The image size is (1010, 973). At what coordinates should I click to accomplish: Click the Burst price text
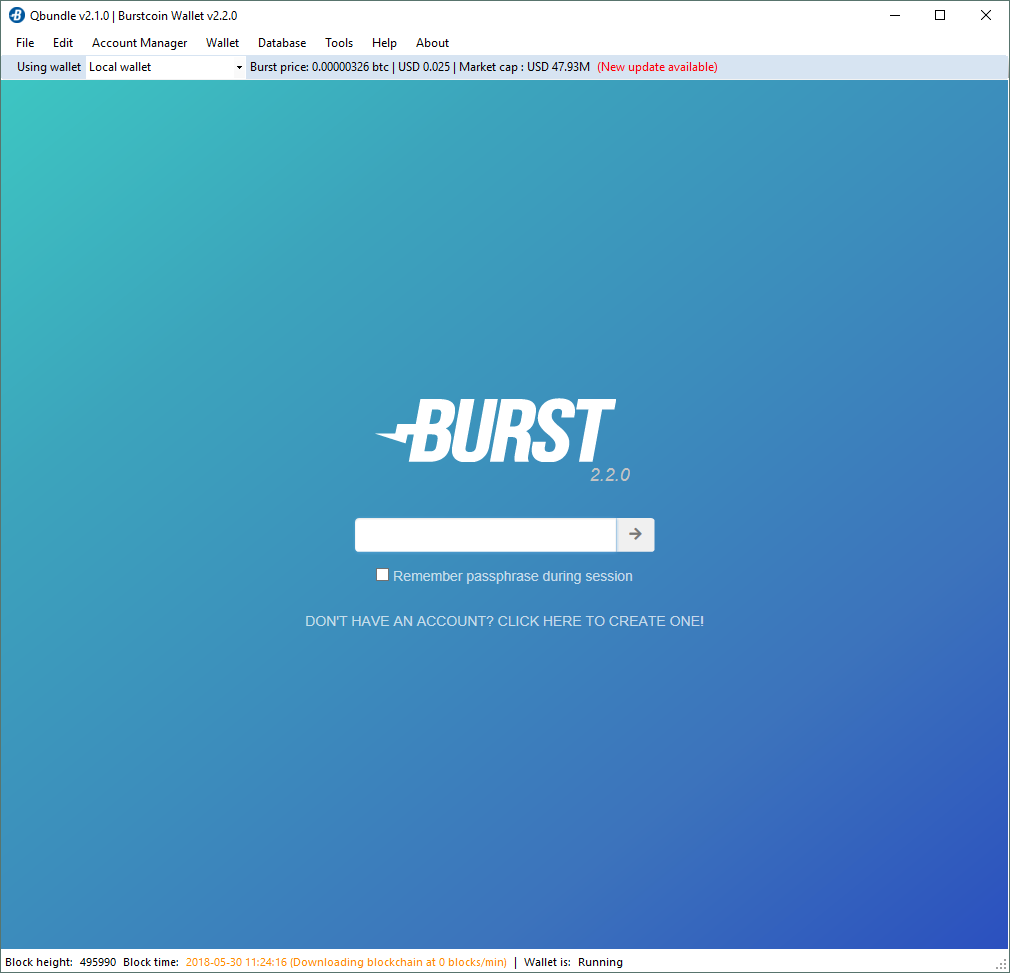[319, 67]
